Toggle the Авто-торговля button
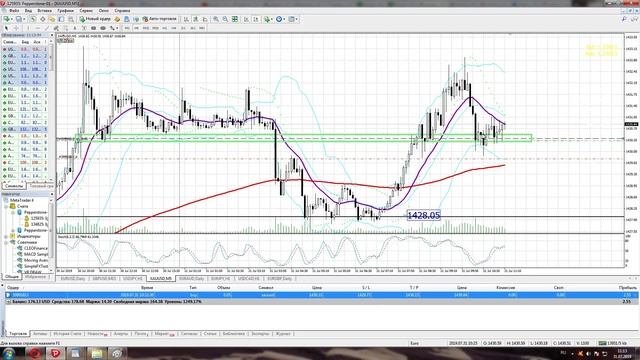Screen dimensions: 640x360 point(160,19)
